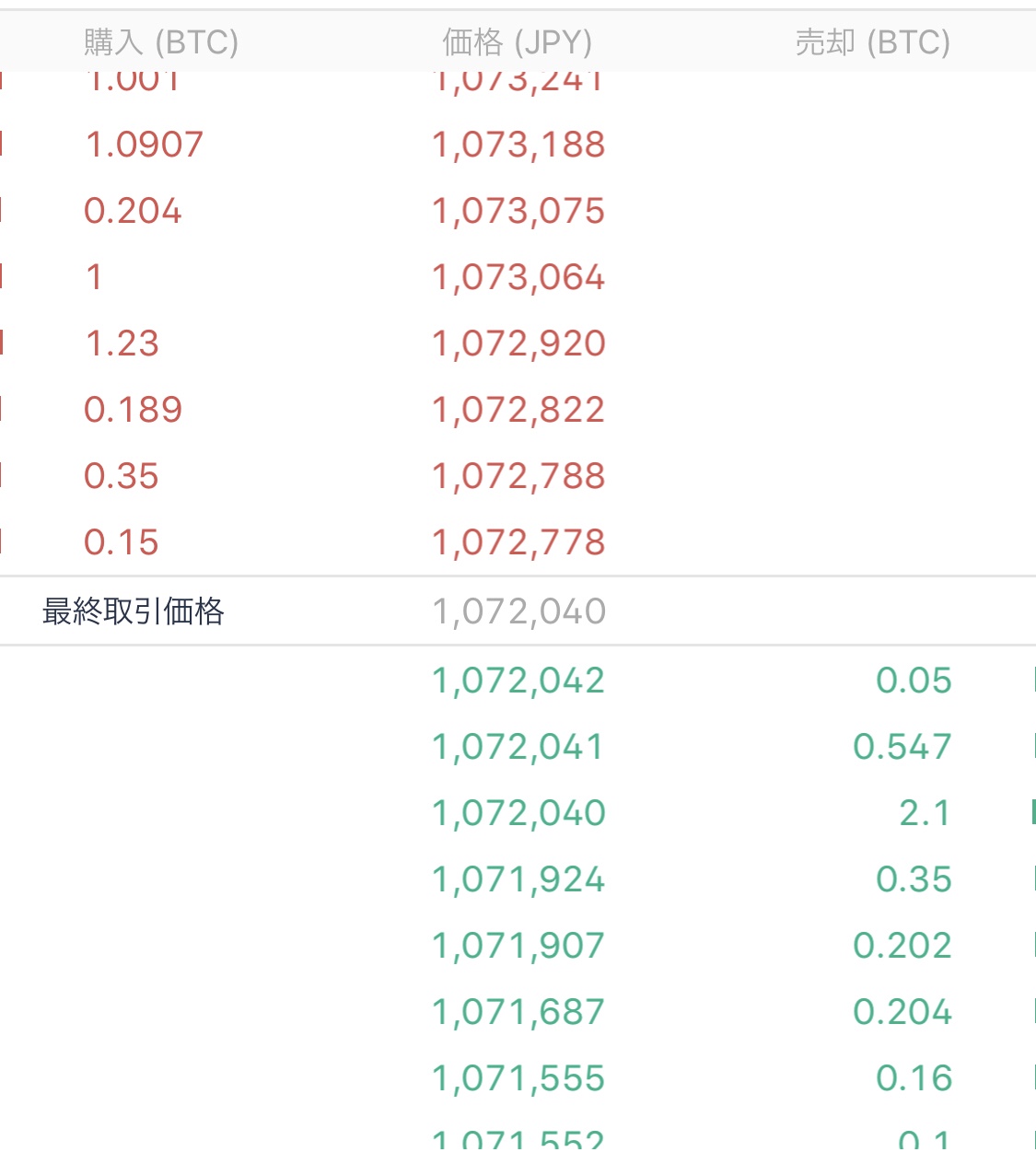Select the 1.23 BTC ask amount
Image resolution: width=1036 pixels, height=1152 pixels.
122,343
